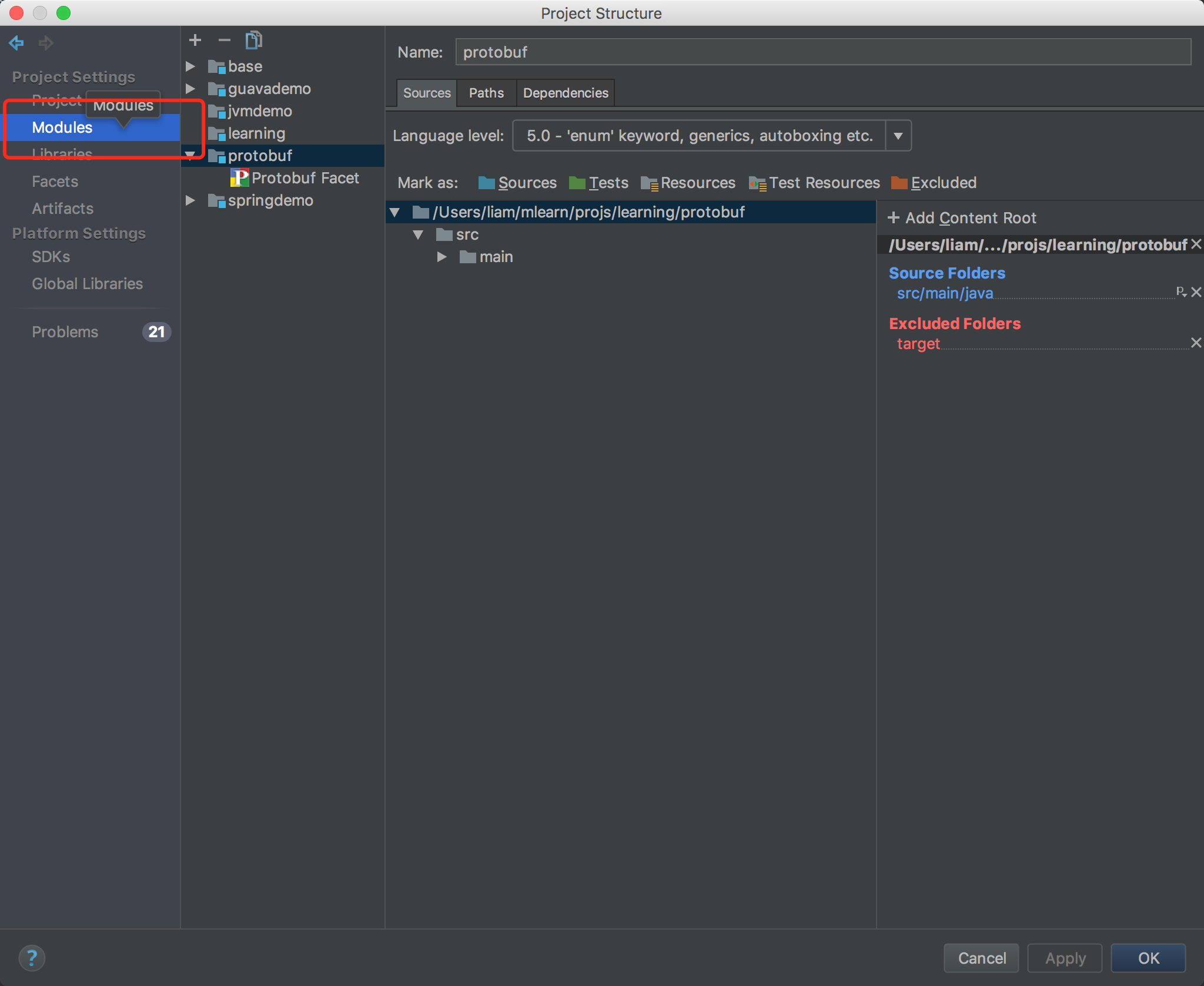Image resolution: width=1204 pixels, height=986 pixels.
Task: Click the minus icon to remove the module
Action: point(225,40)
